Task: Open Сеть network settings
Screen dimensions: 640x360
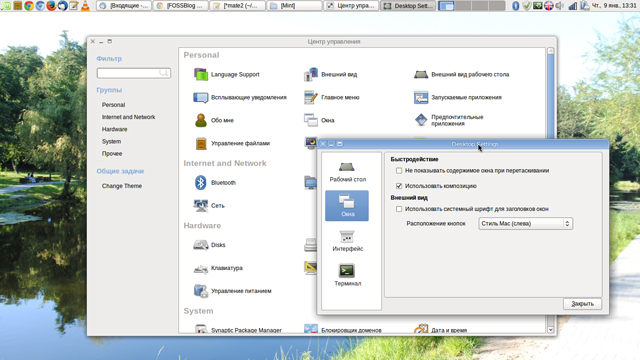Action: coord(209,205)
